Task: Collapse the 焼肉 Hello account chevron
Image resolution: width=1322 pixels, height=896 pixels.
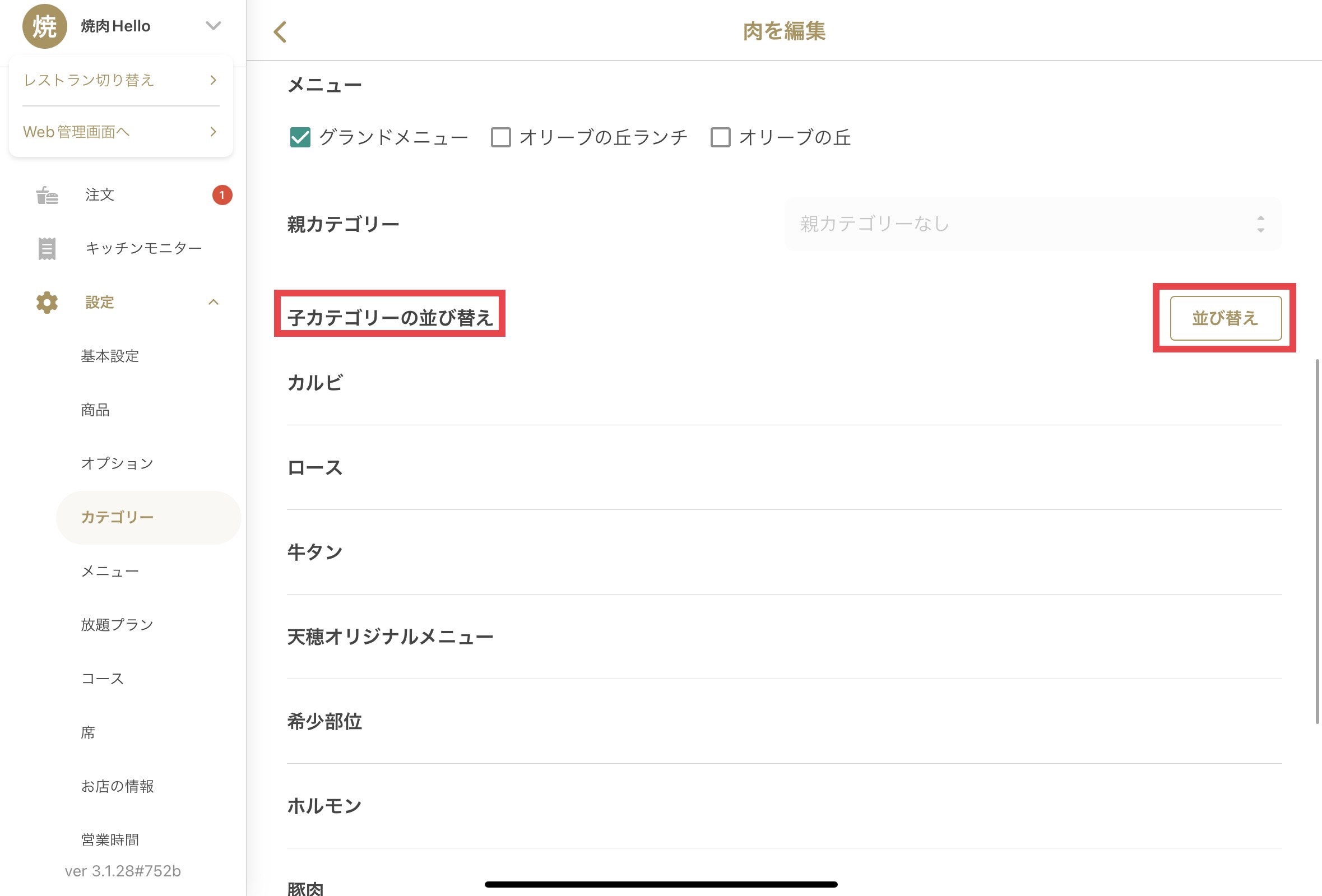Action: (214, 26)
